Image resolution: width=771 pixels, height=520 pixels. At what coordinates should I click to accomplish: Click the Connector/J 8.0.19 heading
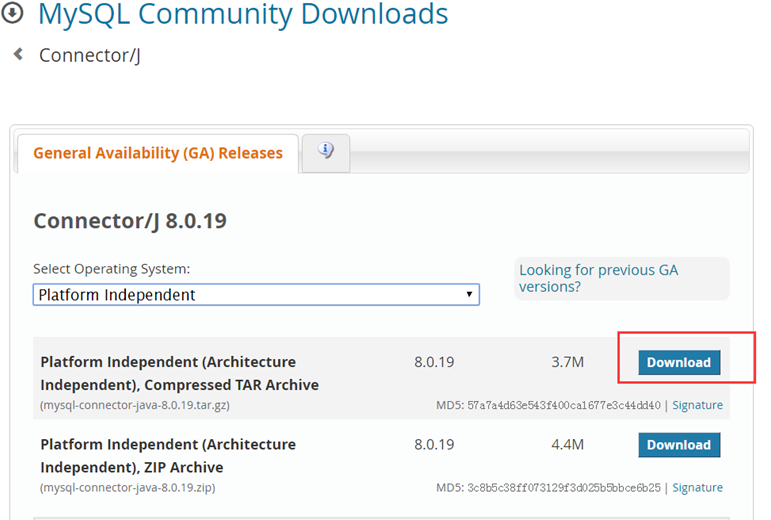(x=130, y=221)
